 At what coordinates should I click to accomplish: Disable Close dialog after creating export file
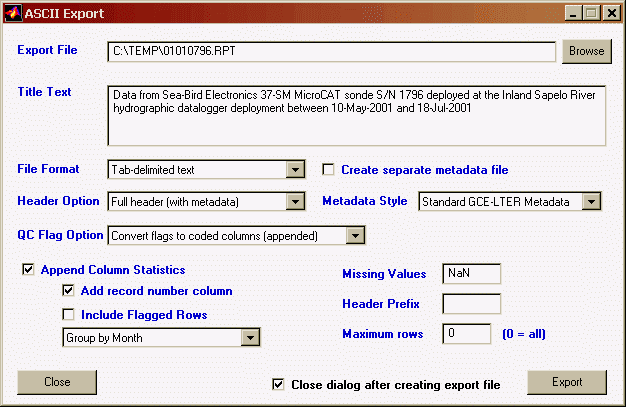pyautogui.click(x=278, y=384)
